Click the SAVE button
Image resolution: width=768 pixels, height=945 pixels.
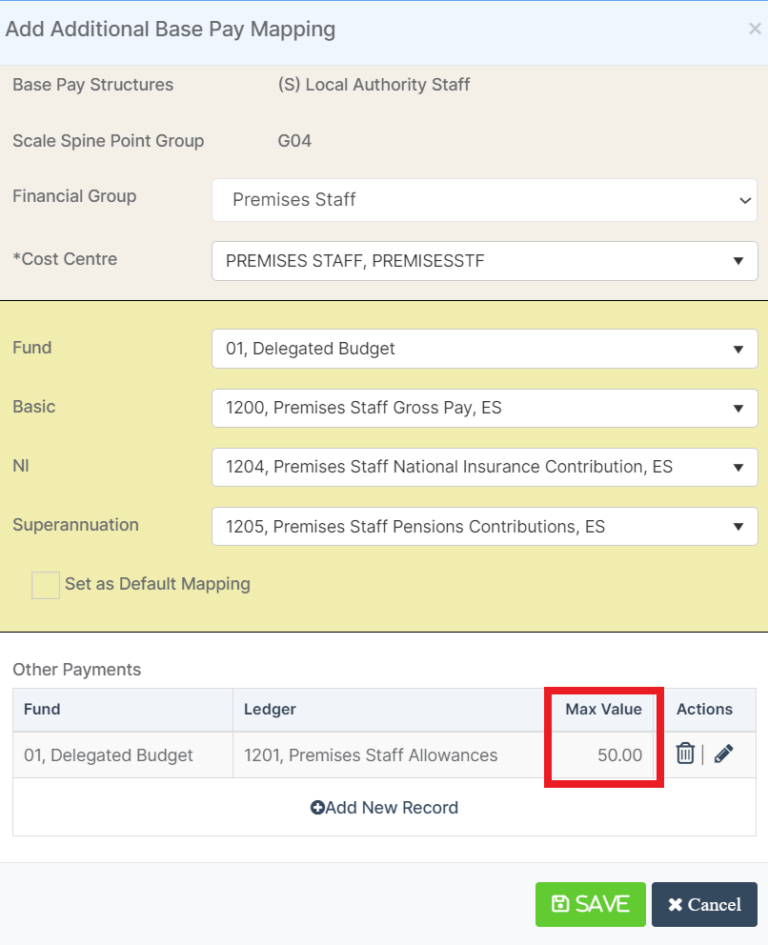(x=590, y=904)
